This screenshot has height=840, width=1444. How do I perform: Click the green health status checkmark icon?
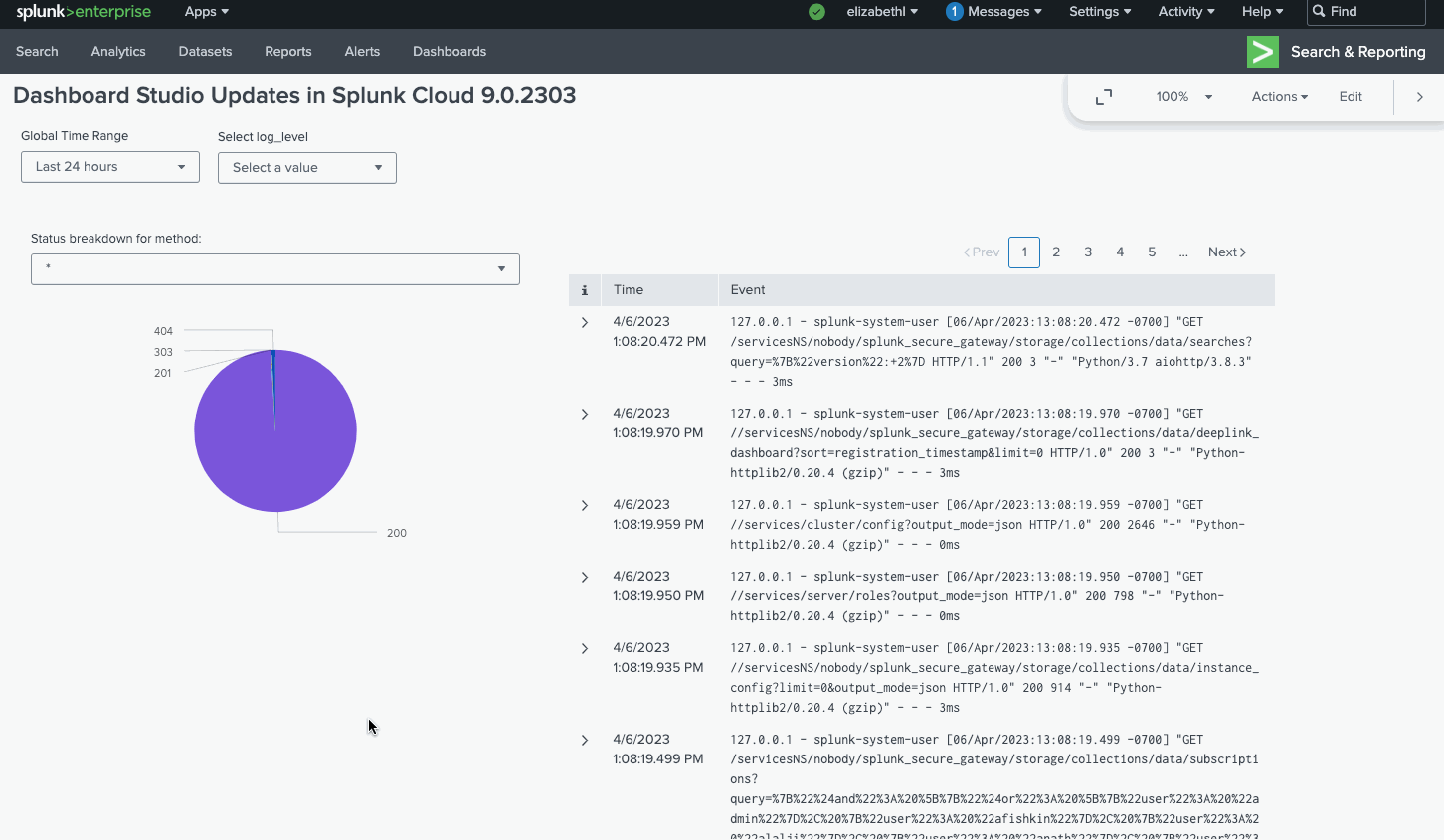[816, 12]
